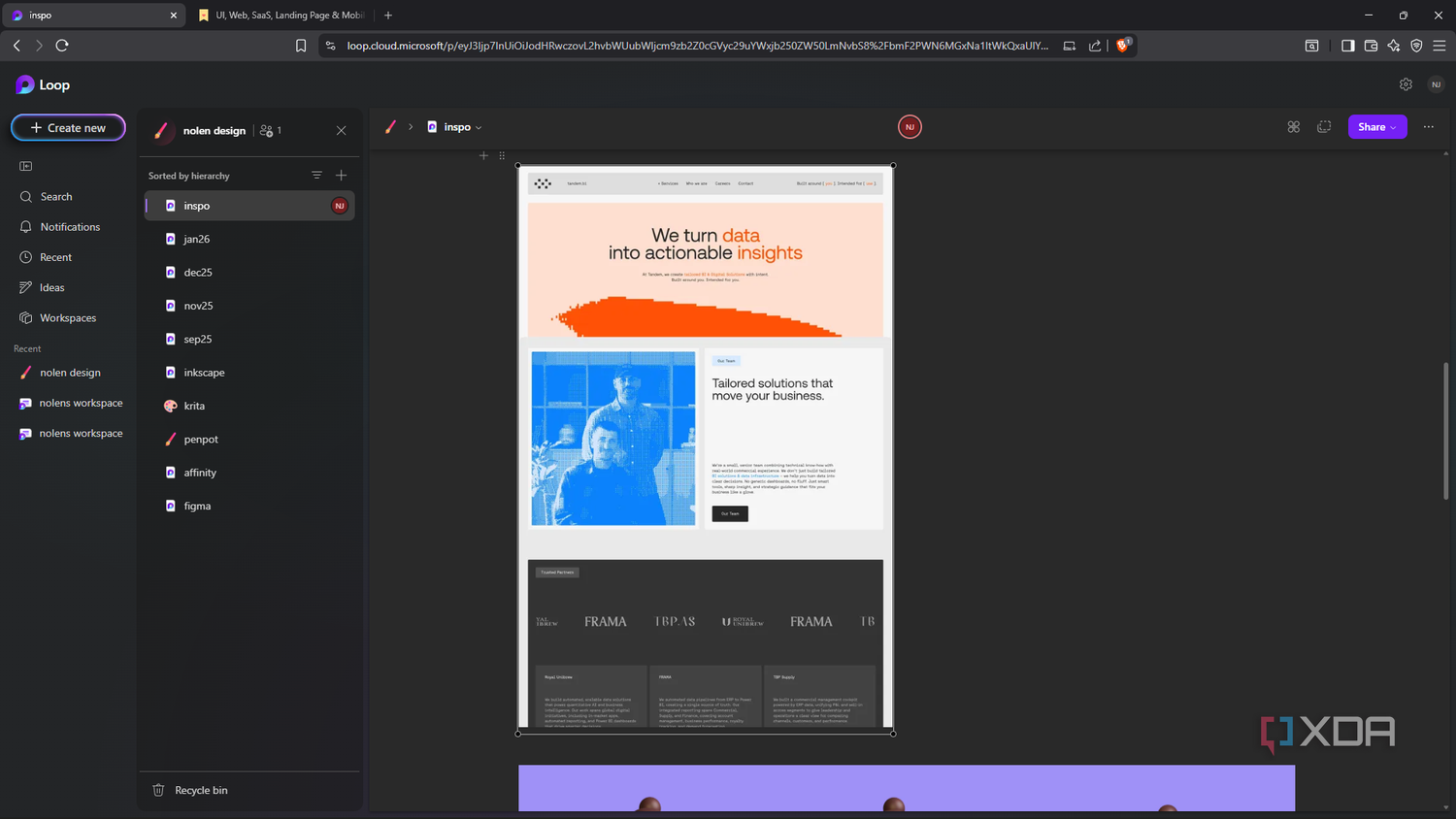Go forward in the browser
The image size is (1456, 819).
[39, 46]
